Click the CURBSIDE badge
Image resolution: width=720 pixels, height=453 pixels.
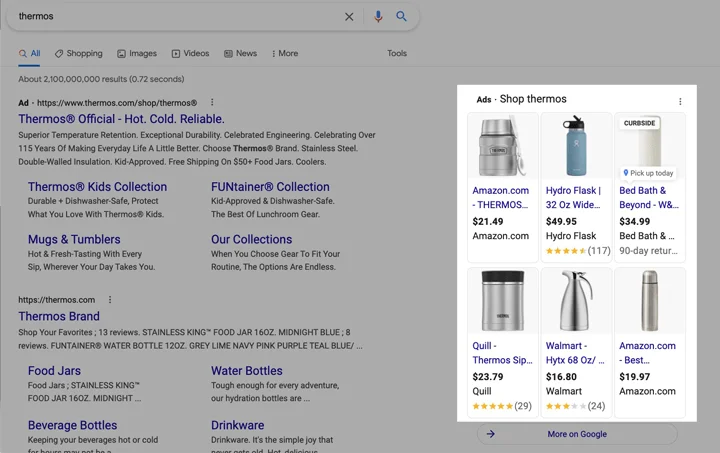coord(639,123)
